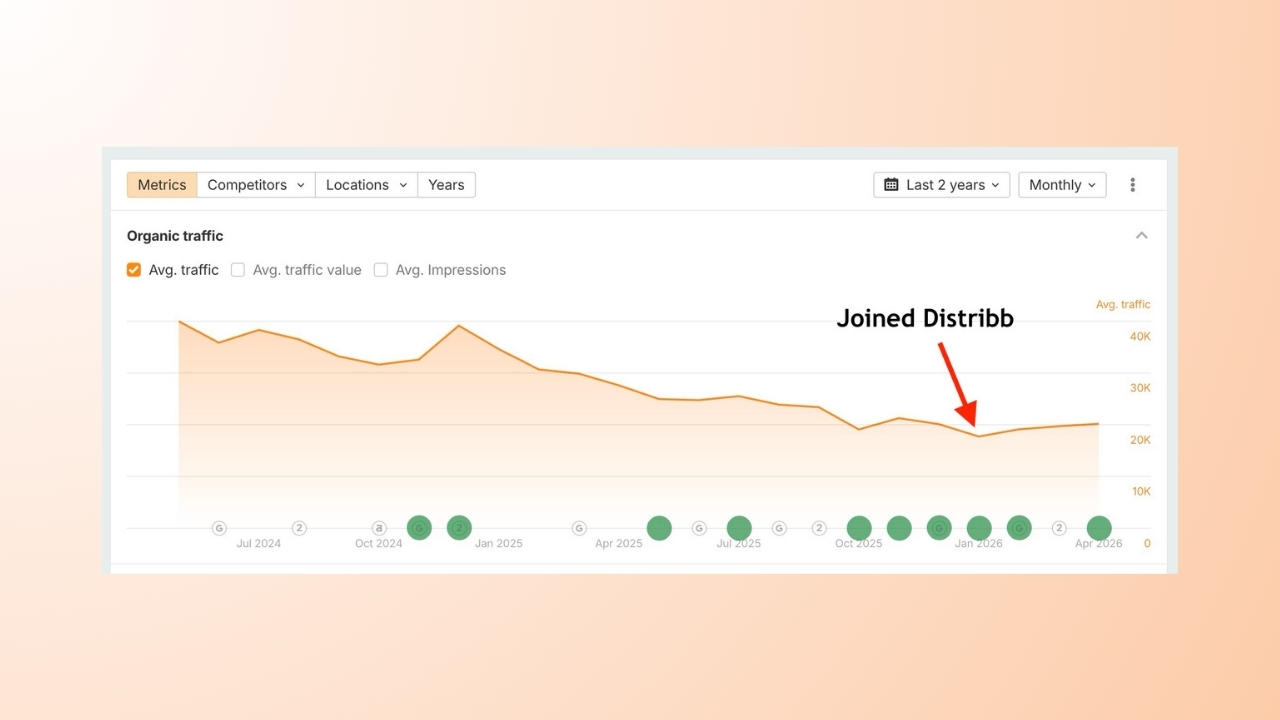
Task: Select the Metrics tab
Action: (162, 185)
